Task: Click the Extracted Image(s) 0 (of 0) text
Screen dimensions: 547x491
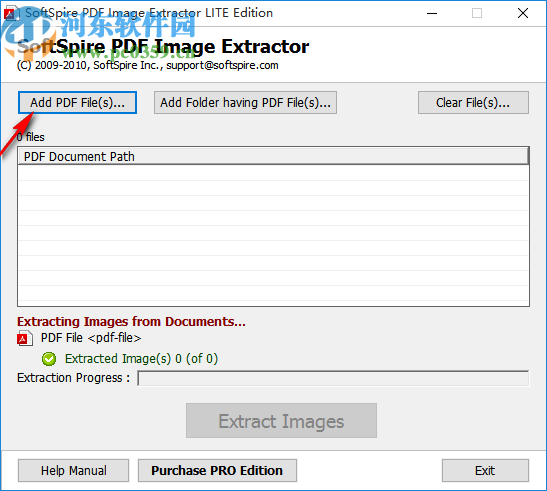Action: coord(141,359)
